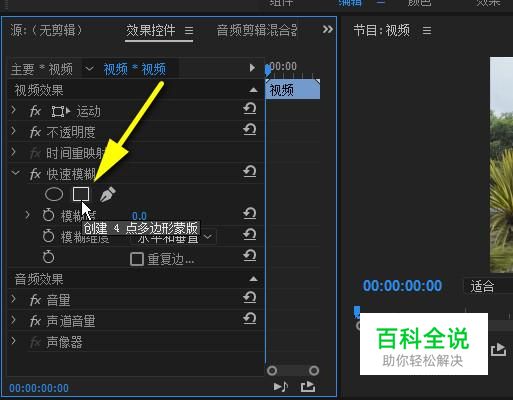Expand the 声道音量 effect

(x=13, y=320)
